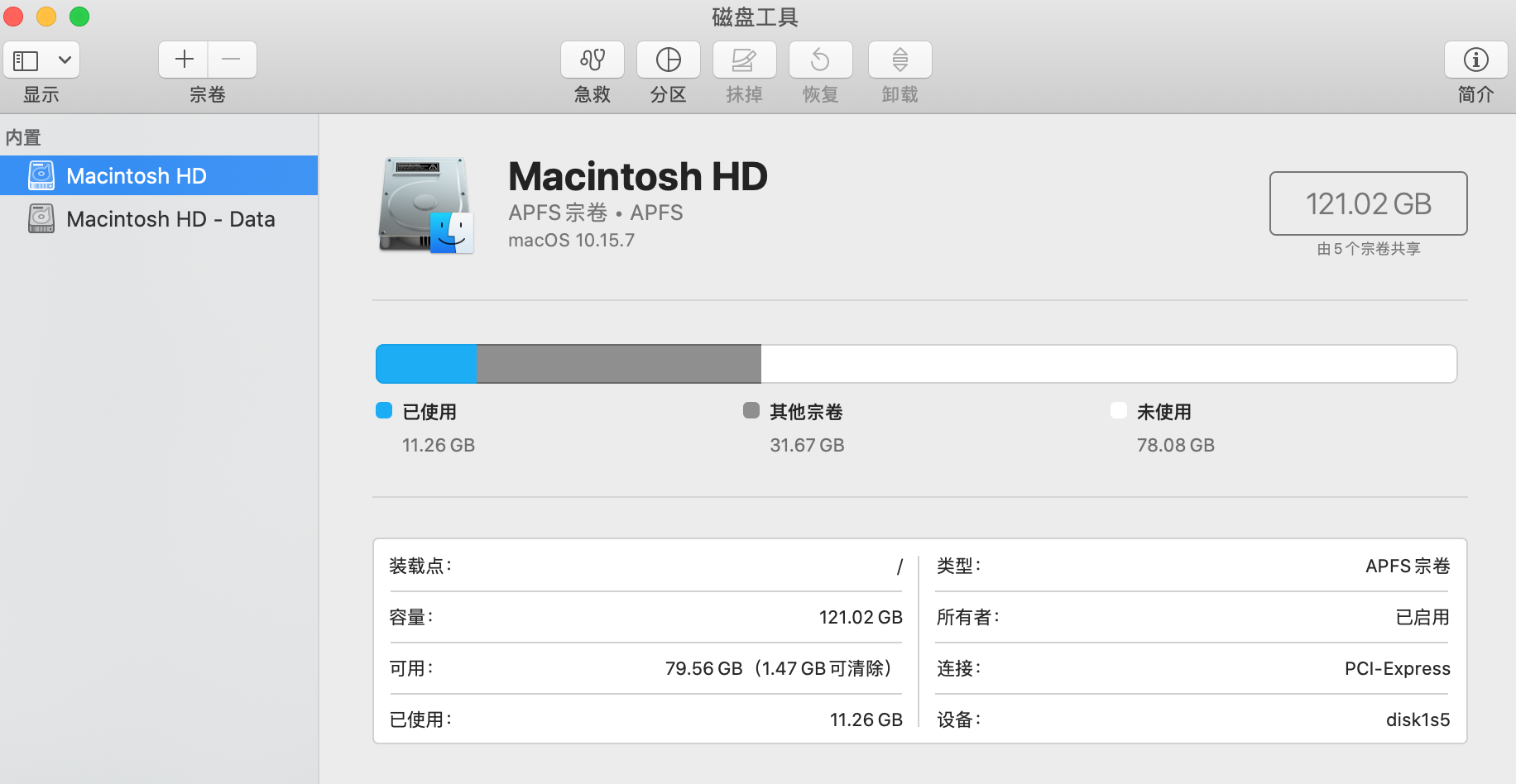Click the 恢复 (Restore) icon
This screenshot has height=784, width=1516.
[x=819, y=60]
